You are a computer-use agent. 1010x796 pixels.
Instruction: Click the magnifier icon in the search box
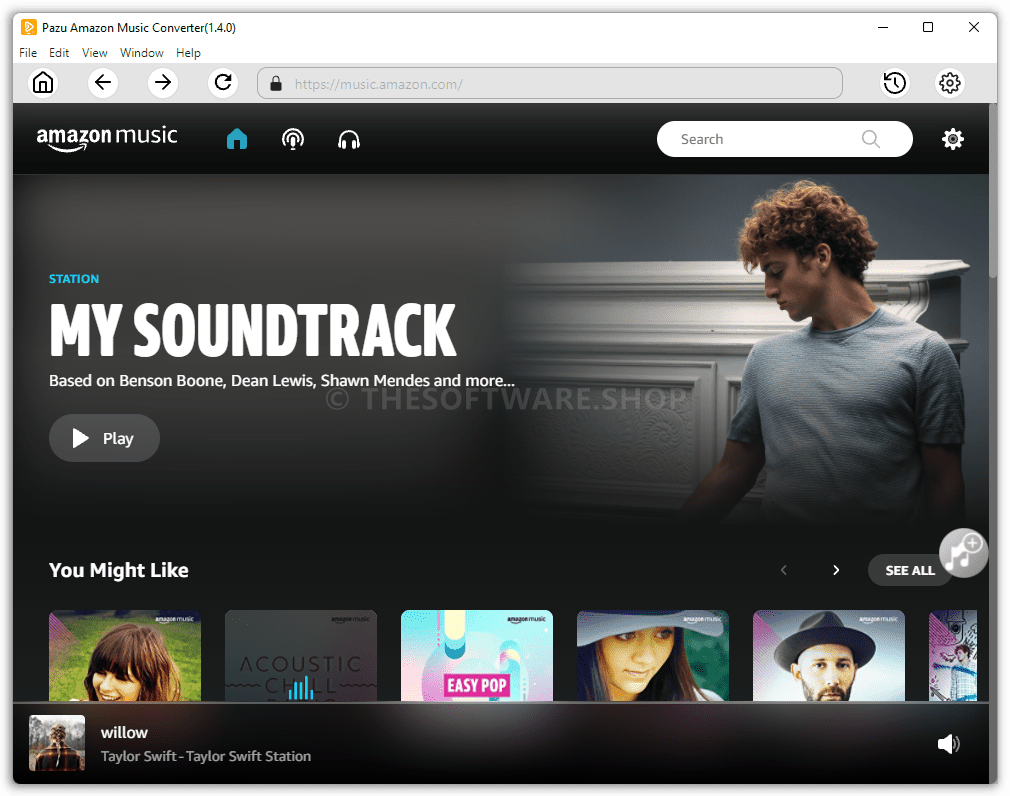tap(871, 138)
